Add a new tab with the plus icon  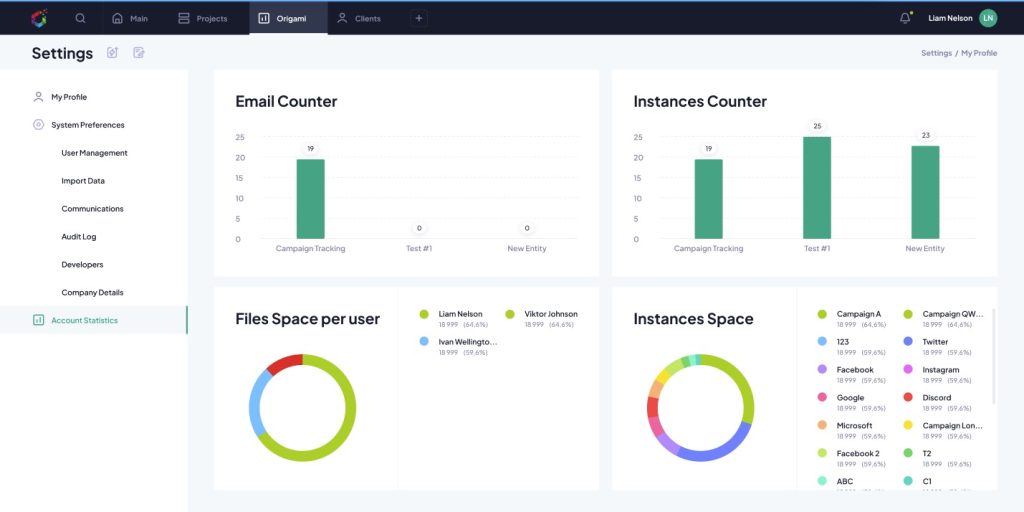[x=418, y=18]
